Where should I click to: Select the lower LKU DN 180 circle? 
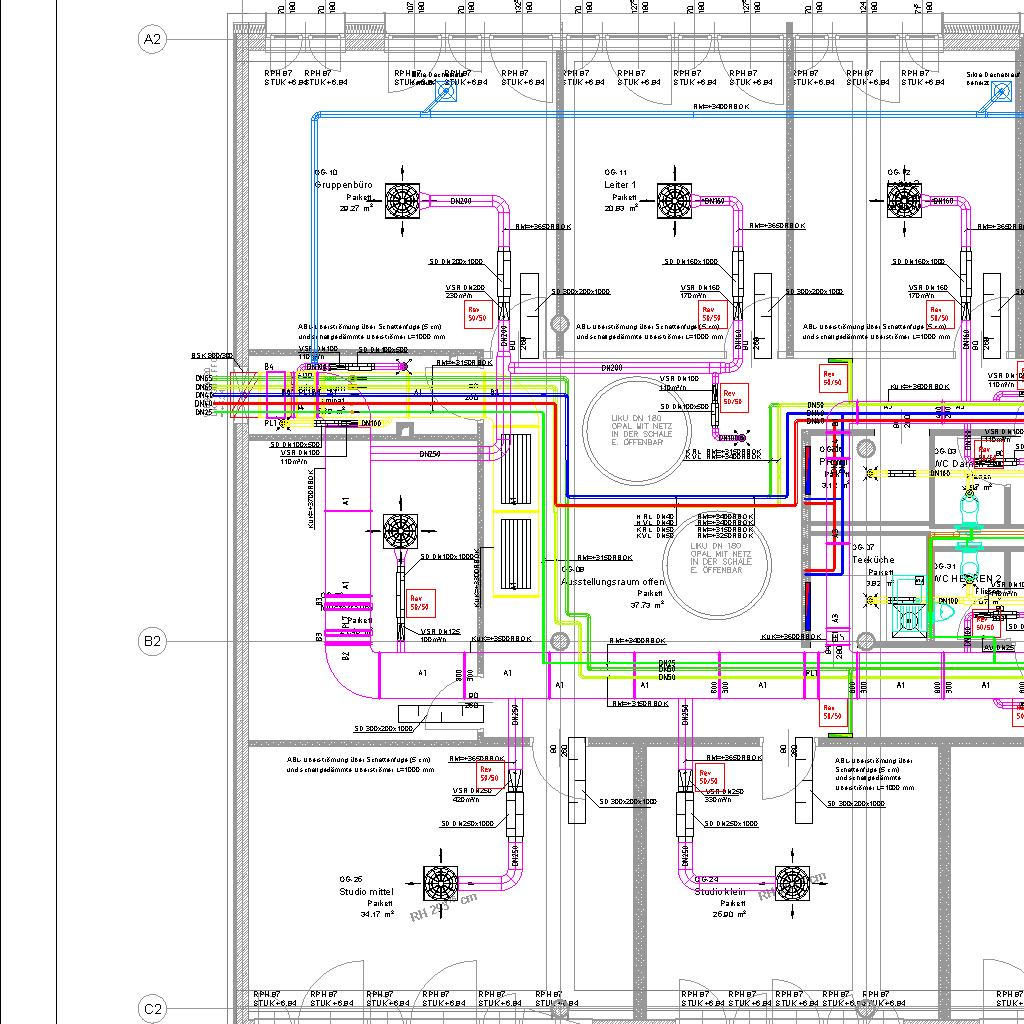pyautogui.click(x=717, y=569)
